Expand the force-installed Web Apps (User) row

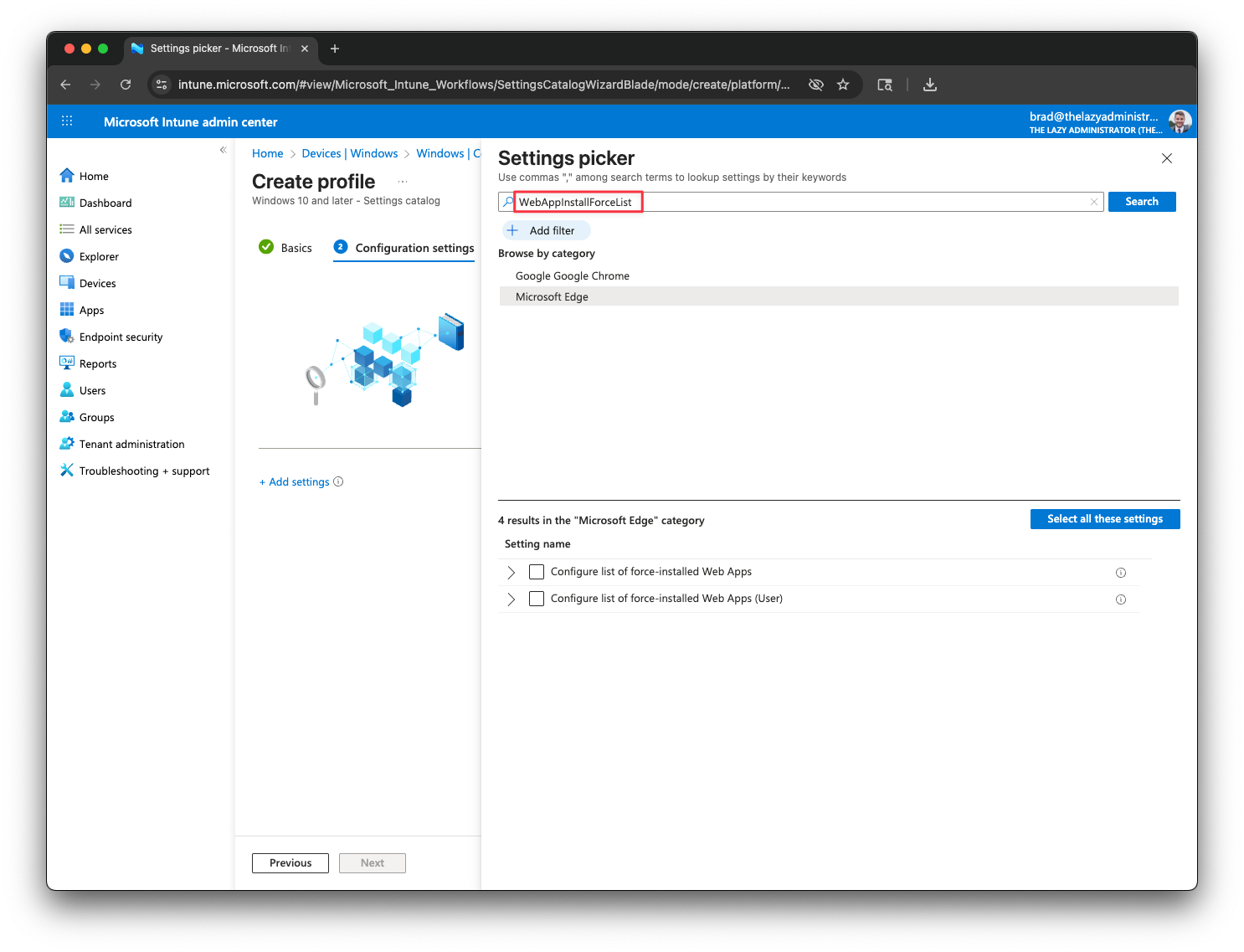point(511,600)
